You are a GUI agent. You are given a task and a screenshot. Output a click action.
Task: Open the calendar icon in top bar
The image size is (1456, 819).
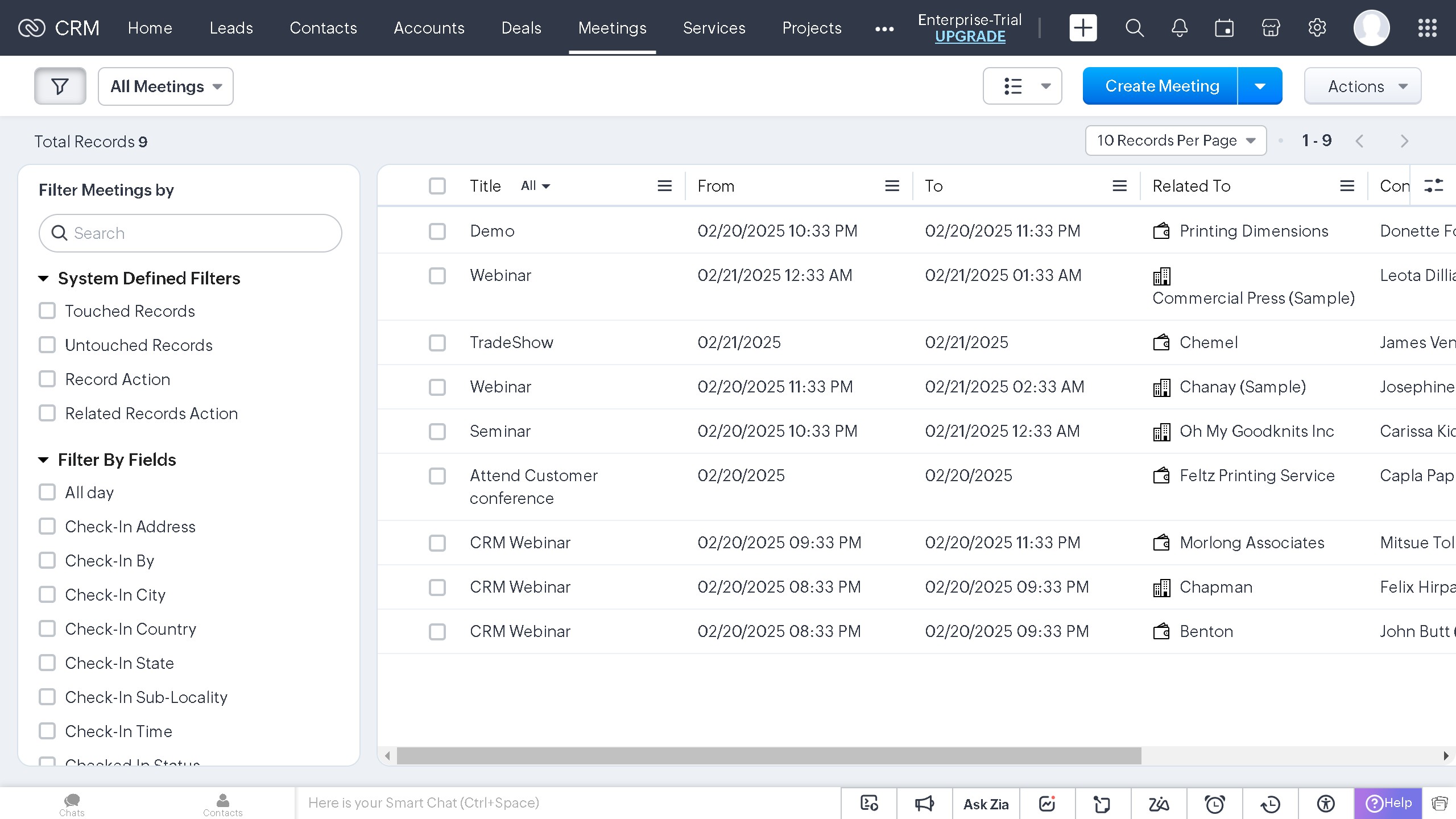(x=1224, y=28)
